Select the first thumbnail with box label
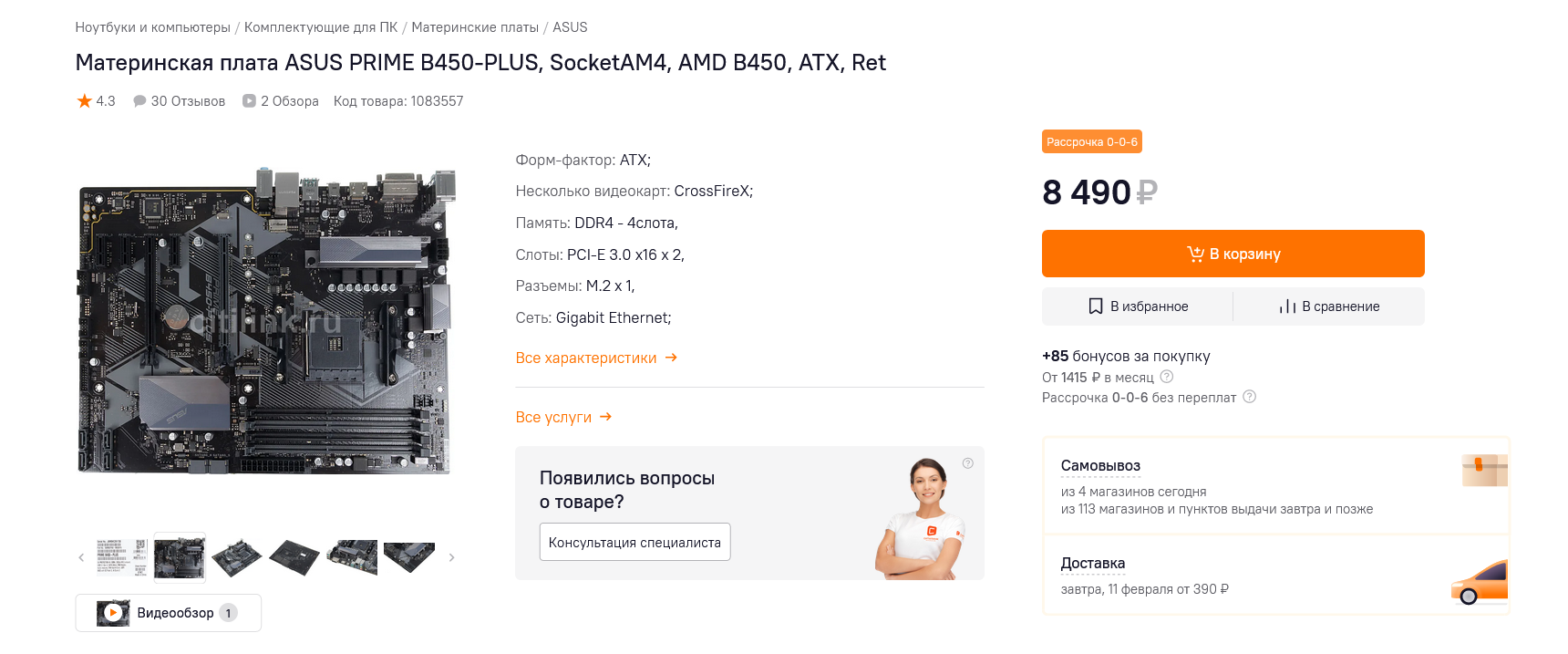 click(121, 556)
